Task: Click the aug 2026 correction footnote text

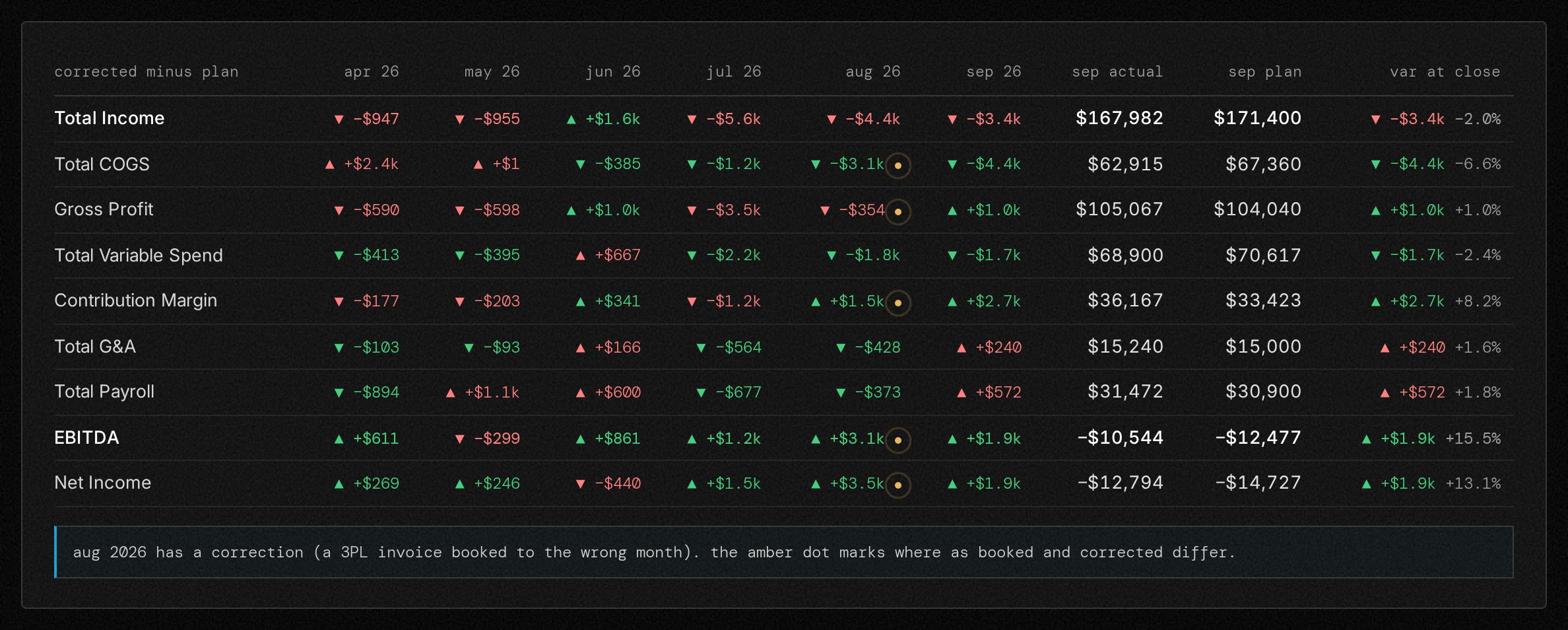Action: [653, 552]
